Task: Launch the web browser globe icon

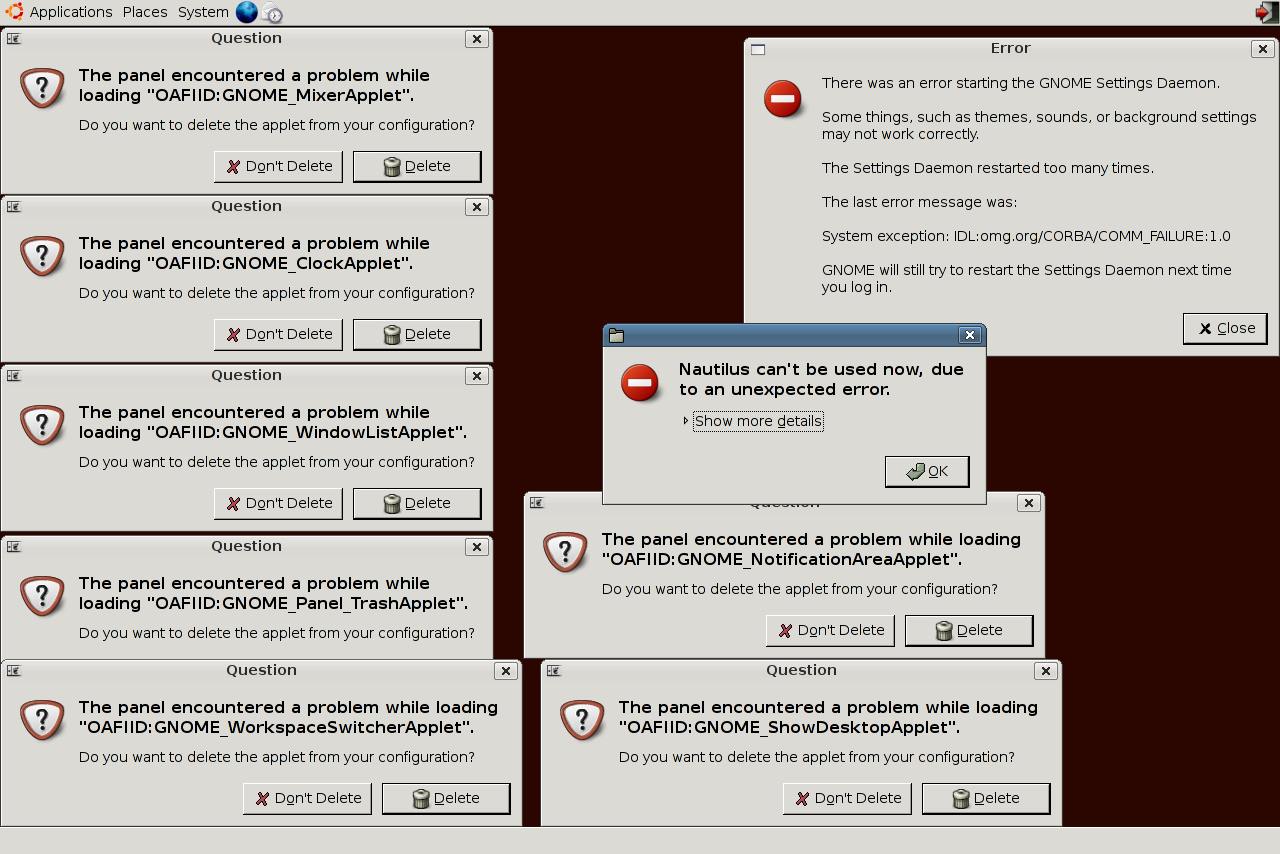Action: (246, 12)
